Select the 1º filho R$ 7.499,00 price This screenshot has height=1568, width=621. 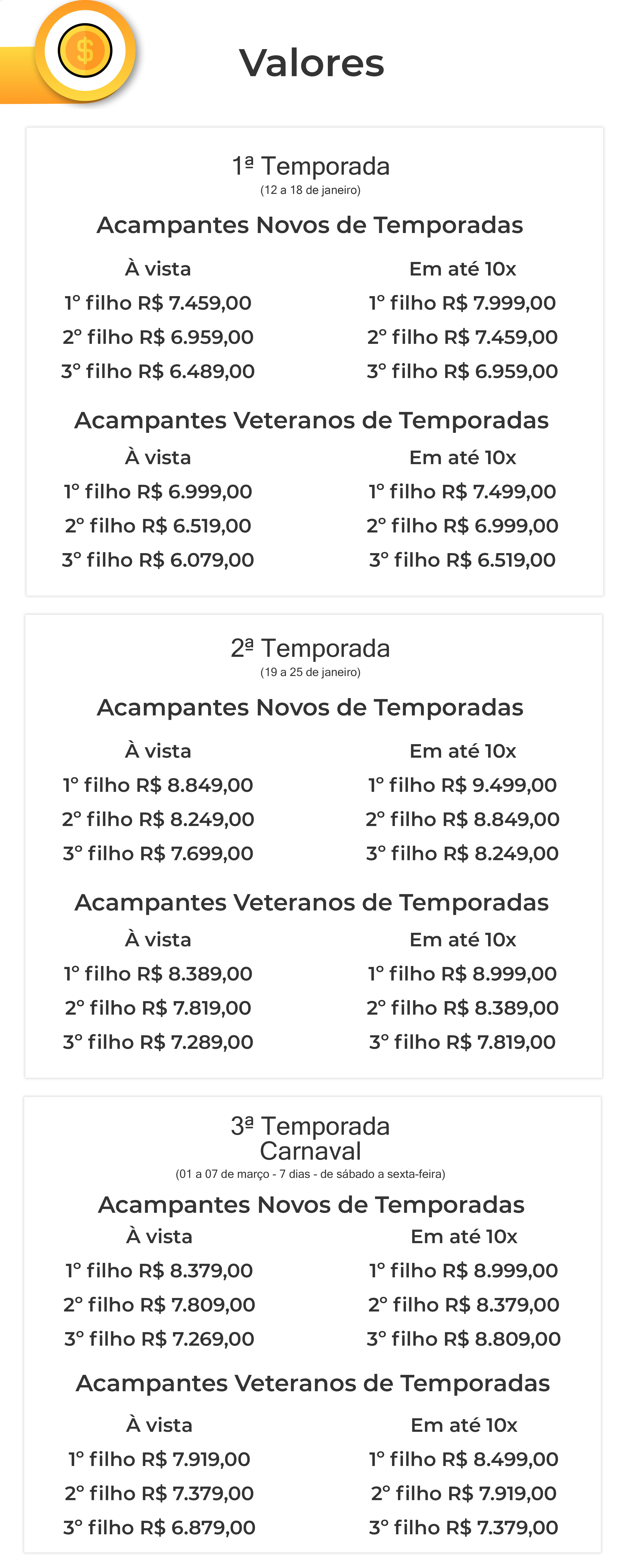[462, 491]
